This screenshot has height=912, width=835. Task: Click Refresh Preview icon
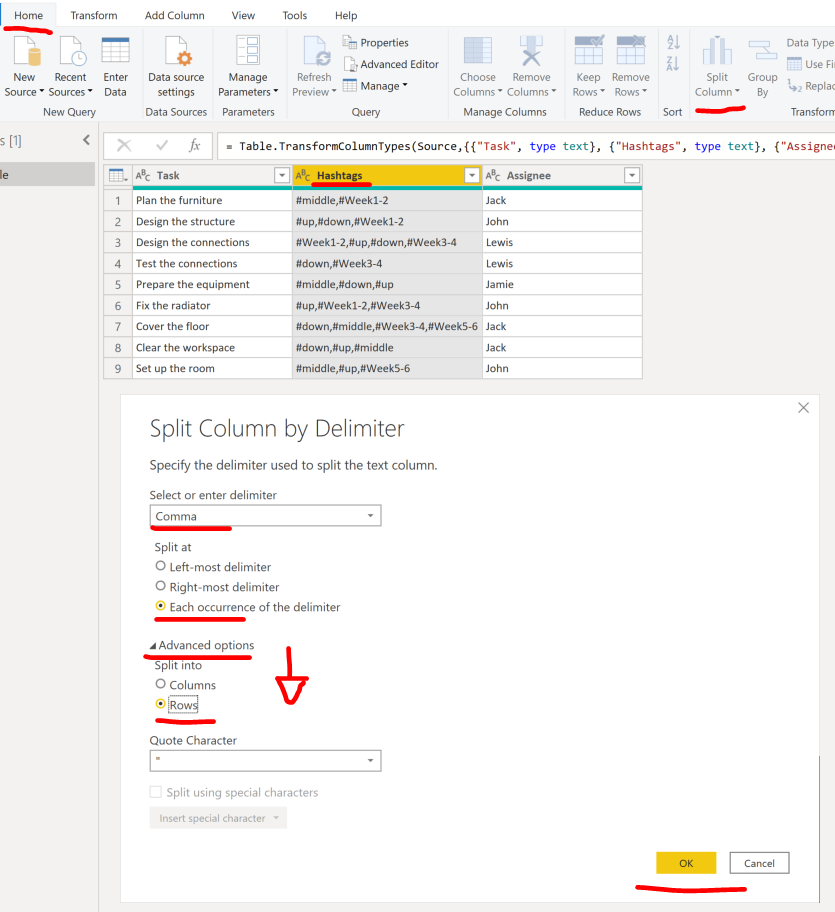pyautogui.click(x=315, y=51)
